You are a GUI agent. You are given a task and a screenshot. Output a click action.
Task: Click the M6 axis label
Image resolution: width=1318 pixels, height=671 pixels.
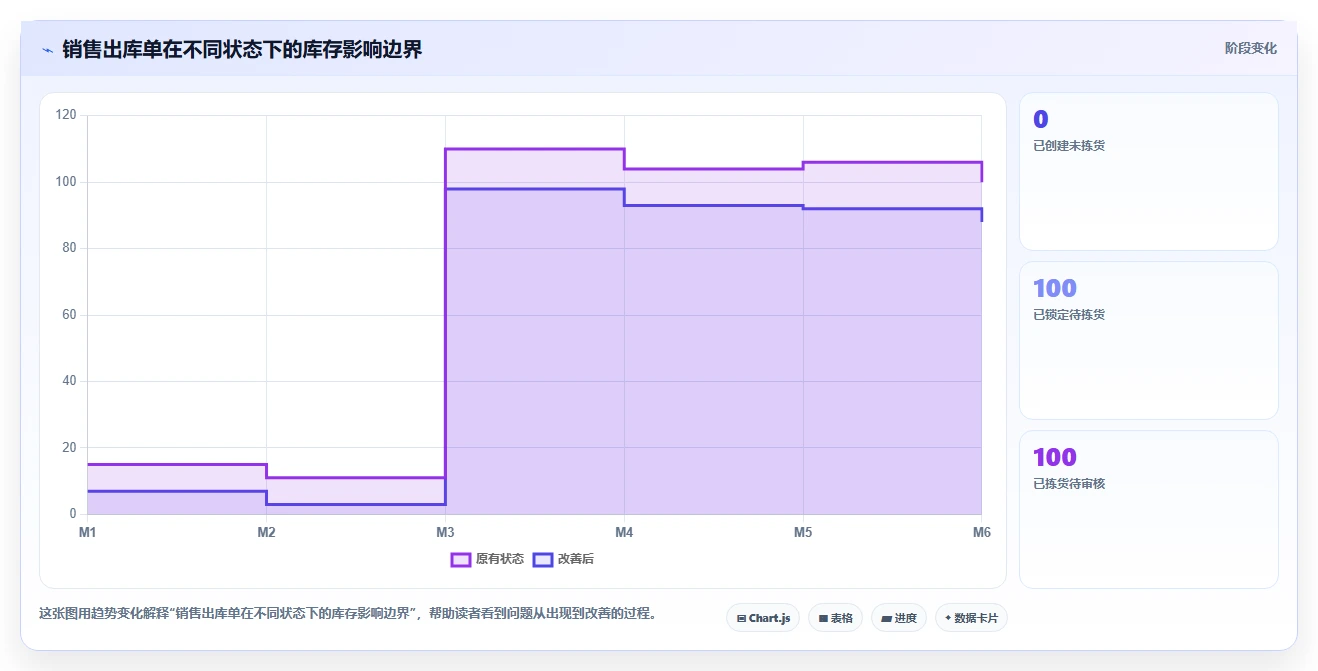[x=981, y=532]
